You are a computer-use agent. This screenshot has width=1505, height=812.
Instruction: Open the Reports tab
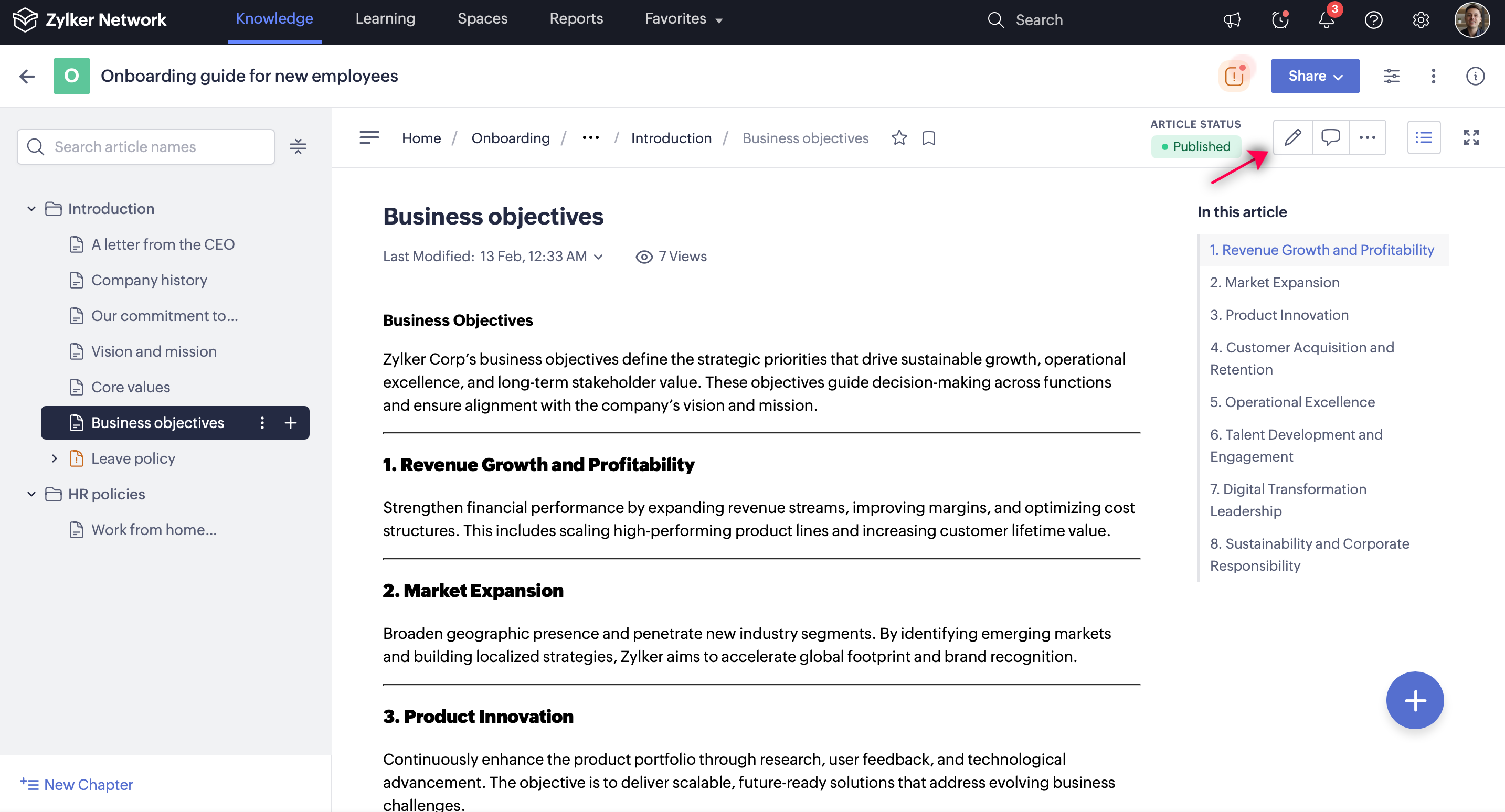pos(576,19)
